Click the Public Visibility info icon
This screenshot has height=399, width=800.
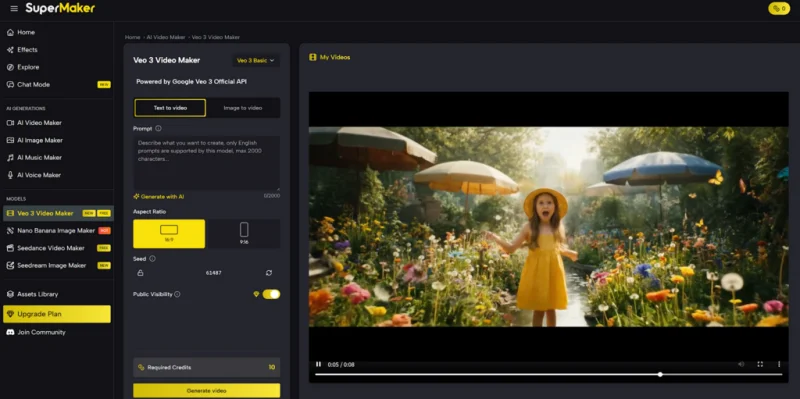177,294
